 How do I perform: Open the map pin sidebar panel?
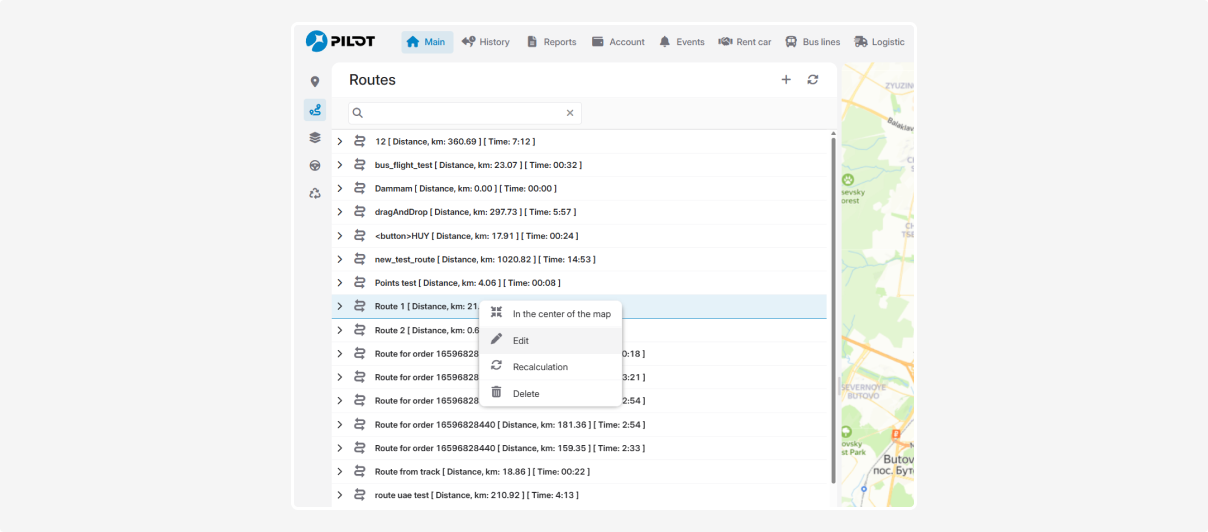click(315, 82)
